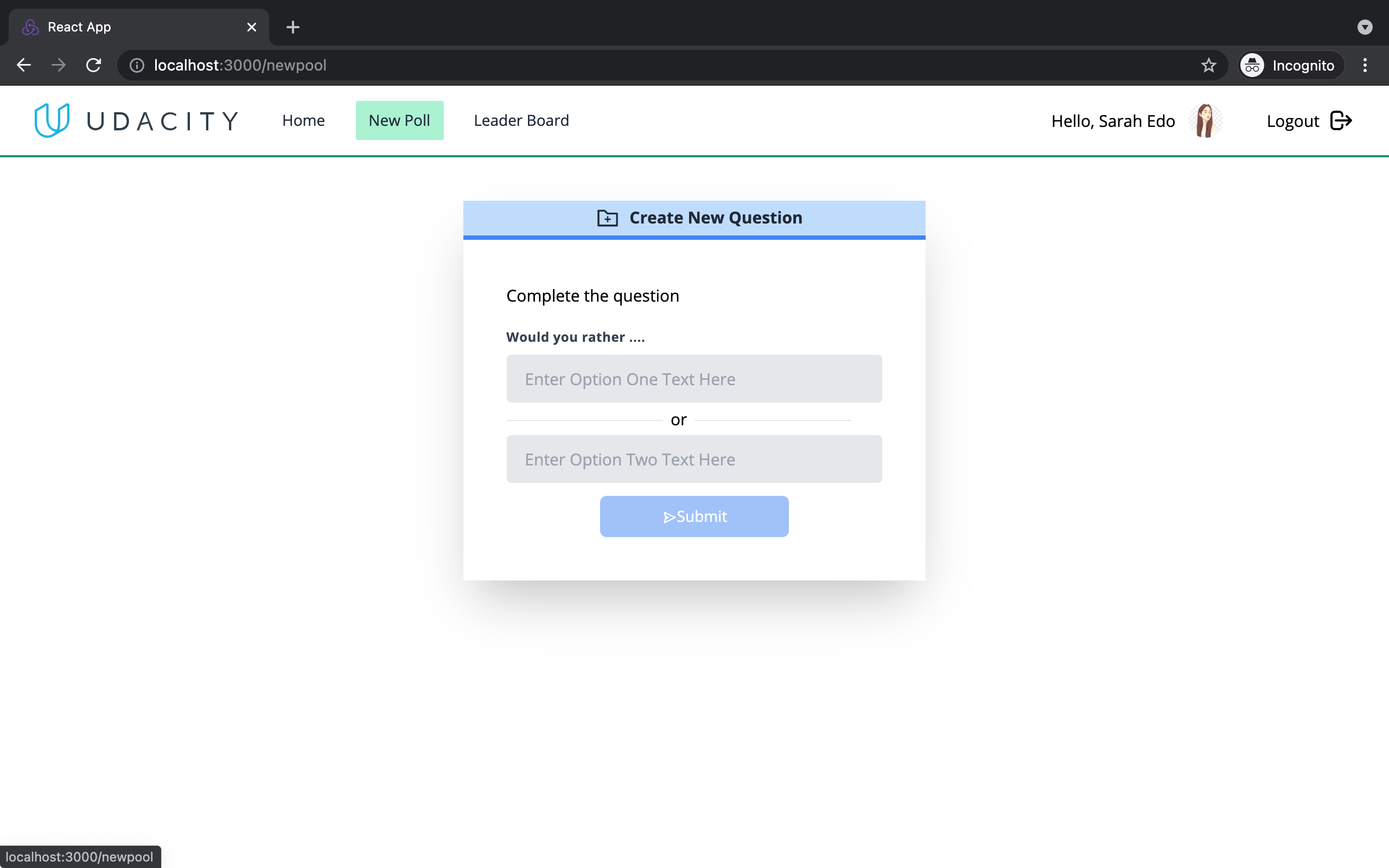Close the React App tab
The height and width of the screenshot is (868, 1389).
(251, 27)
